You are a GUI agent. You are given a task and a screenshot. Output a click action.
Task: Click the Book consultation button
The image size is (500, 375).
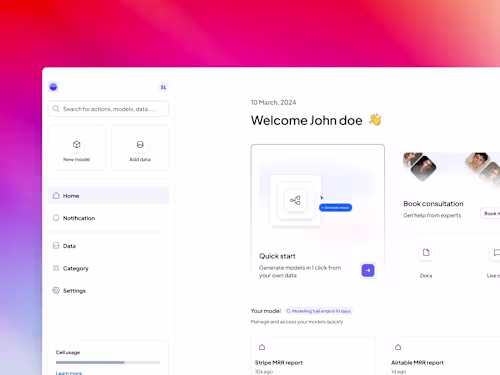pos(490,213)
